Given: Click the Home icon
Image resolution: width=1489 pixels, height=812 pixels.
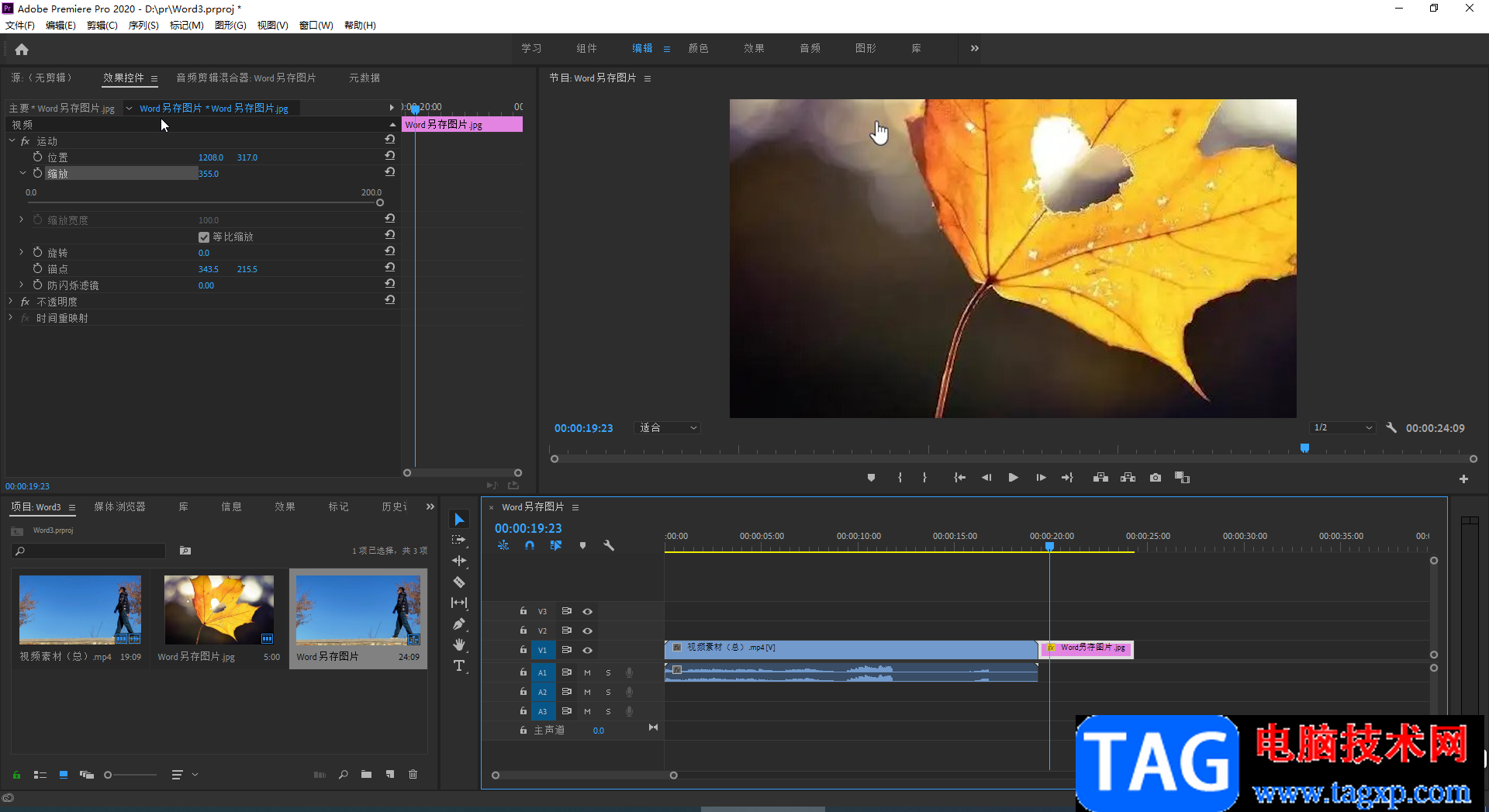Looking at the screenshot, I should click(x=22, y=50).
